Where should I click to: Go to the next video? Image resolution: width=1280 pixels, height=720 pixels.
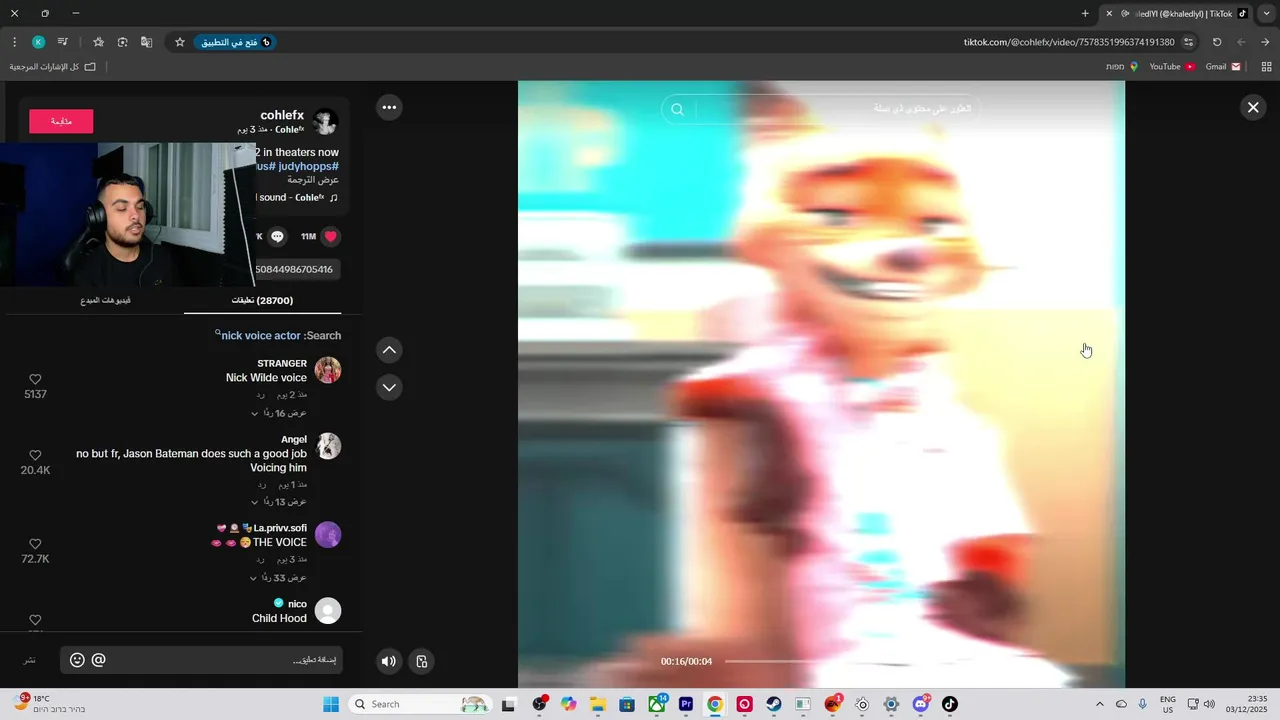tap(389, 387)
